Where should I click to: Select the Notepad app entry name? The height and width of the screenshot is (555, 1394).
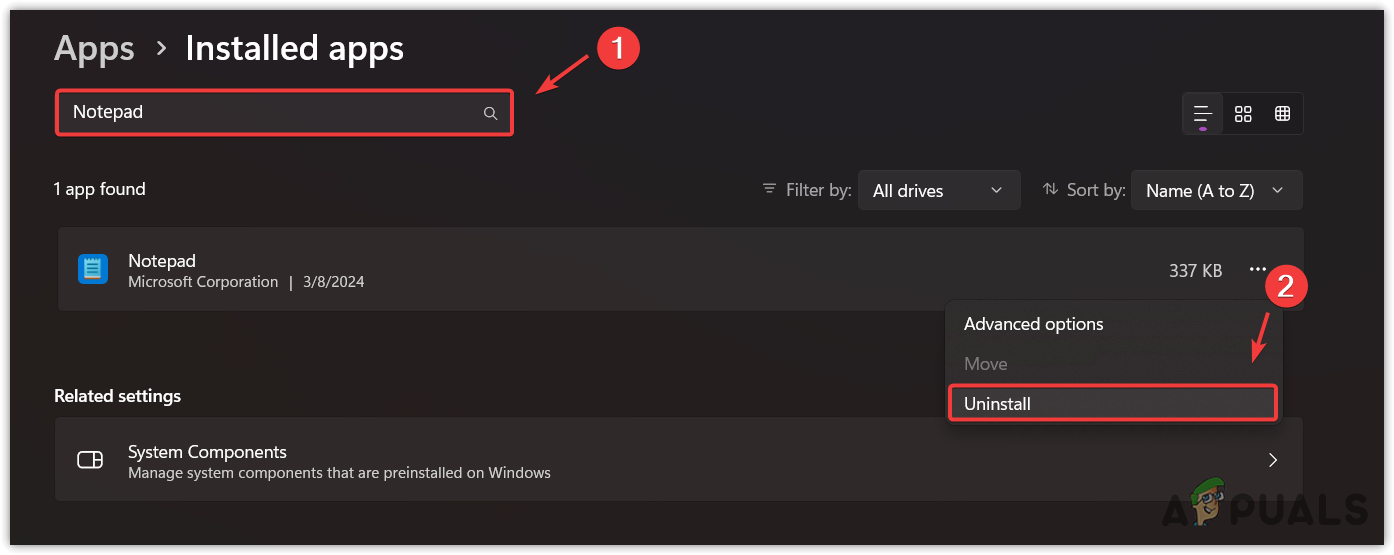coord(162,261)
